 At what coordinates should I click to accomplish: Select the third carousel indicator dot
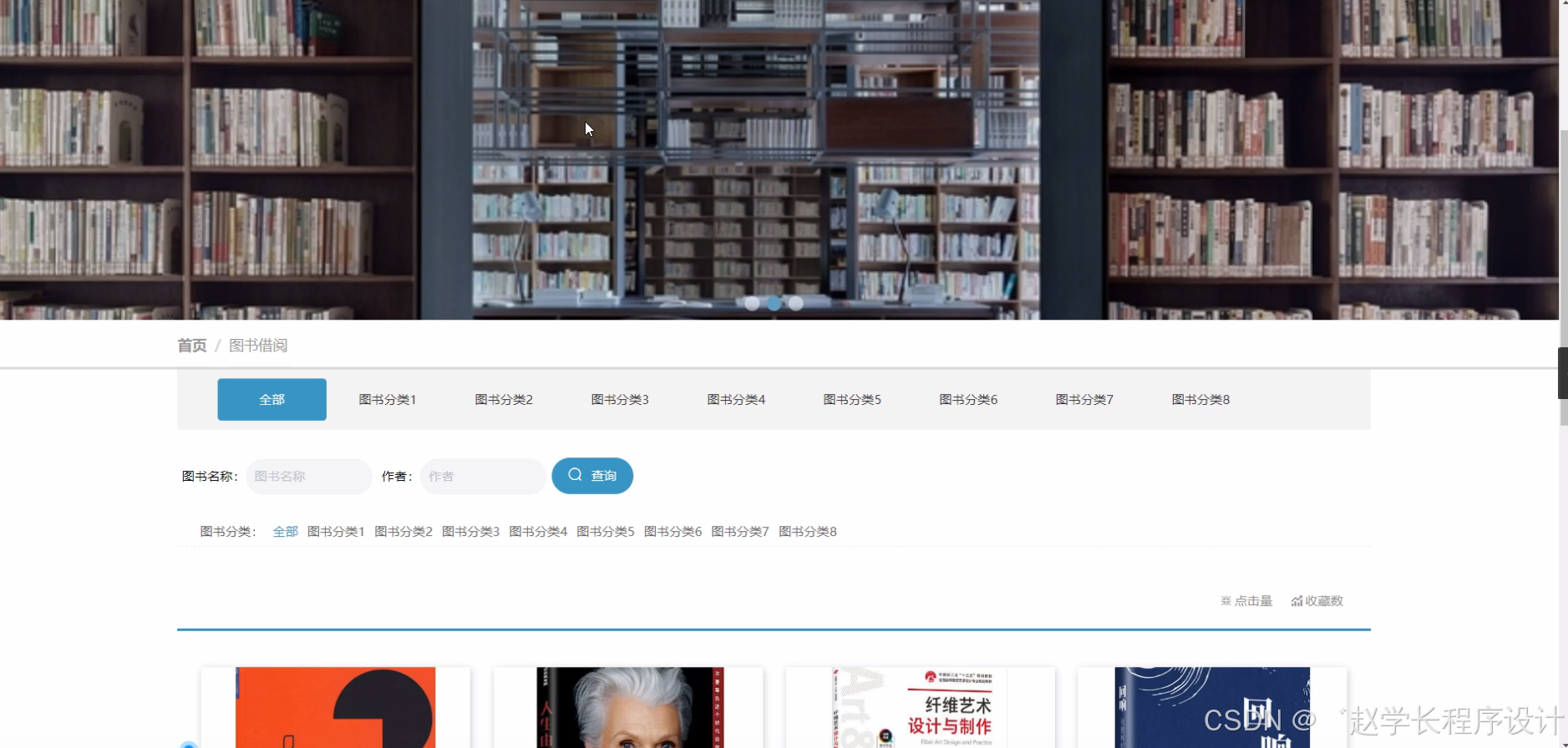[x=796, y=303]
